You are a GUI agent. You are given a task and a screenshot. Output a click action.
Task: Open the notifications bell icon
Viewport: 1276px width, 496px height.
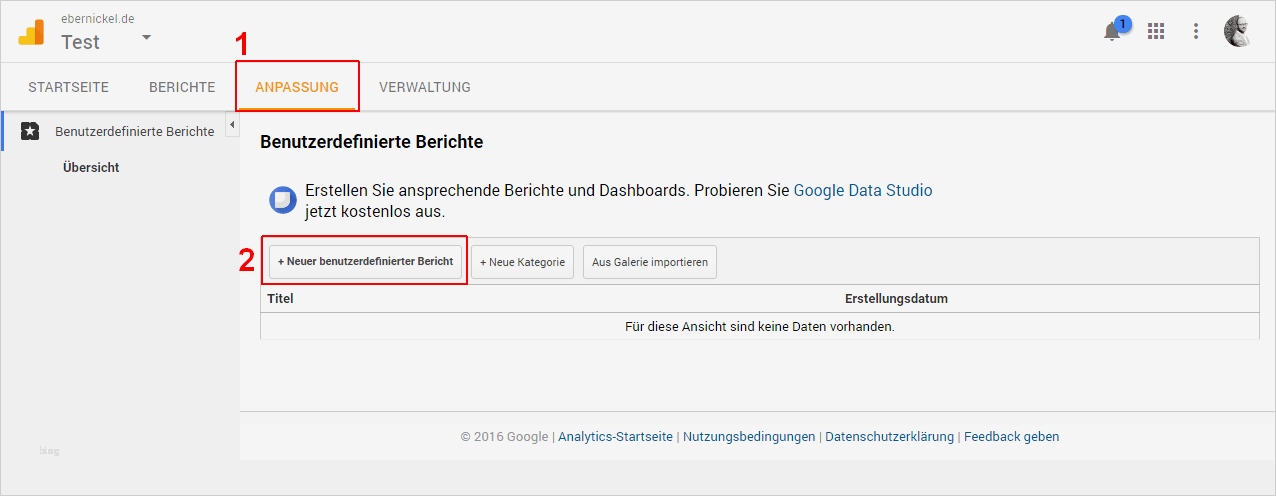pyautogui.click(x=1112, y=32)
